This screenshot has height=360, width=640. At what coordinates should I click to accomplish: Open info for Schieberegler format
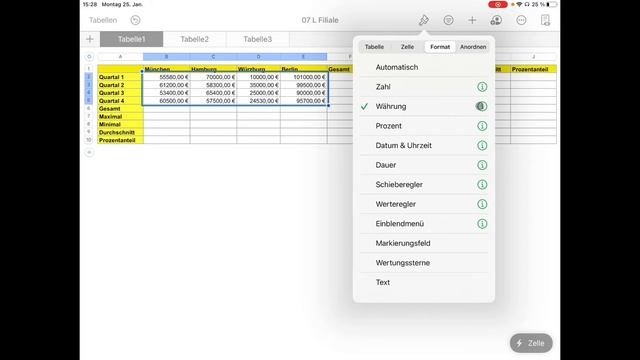pyautogui.click(x=482, y=185)
